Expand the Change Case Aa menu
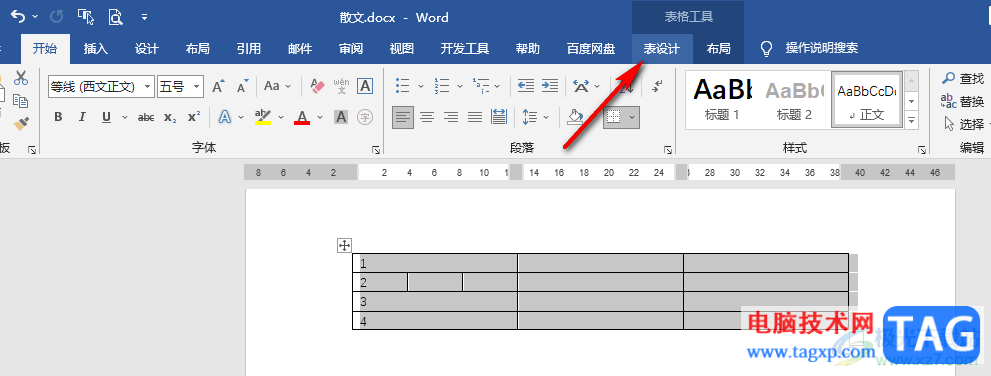This screenshot has height=376, width=991. click(277, 86)
